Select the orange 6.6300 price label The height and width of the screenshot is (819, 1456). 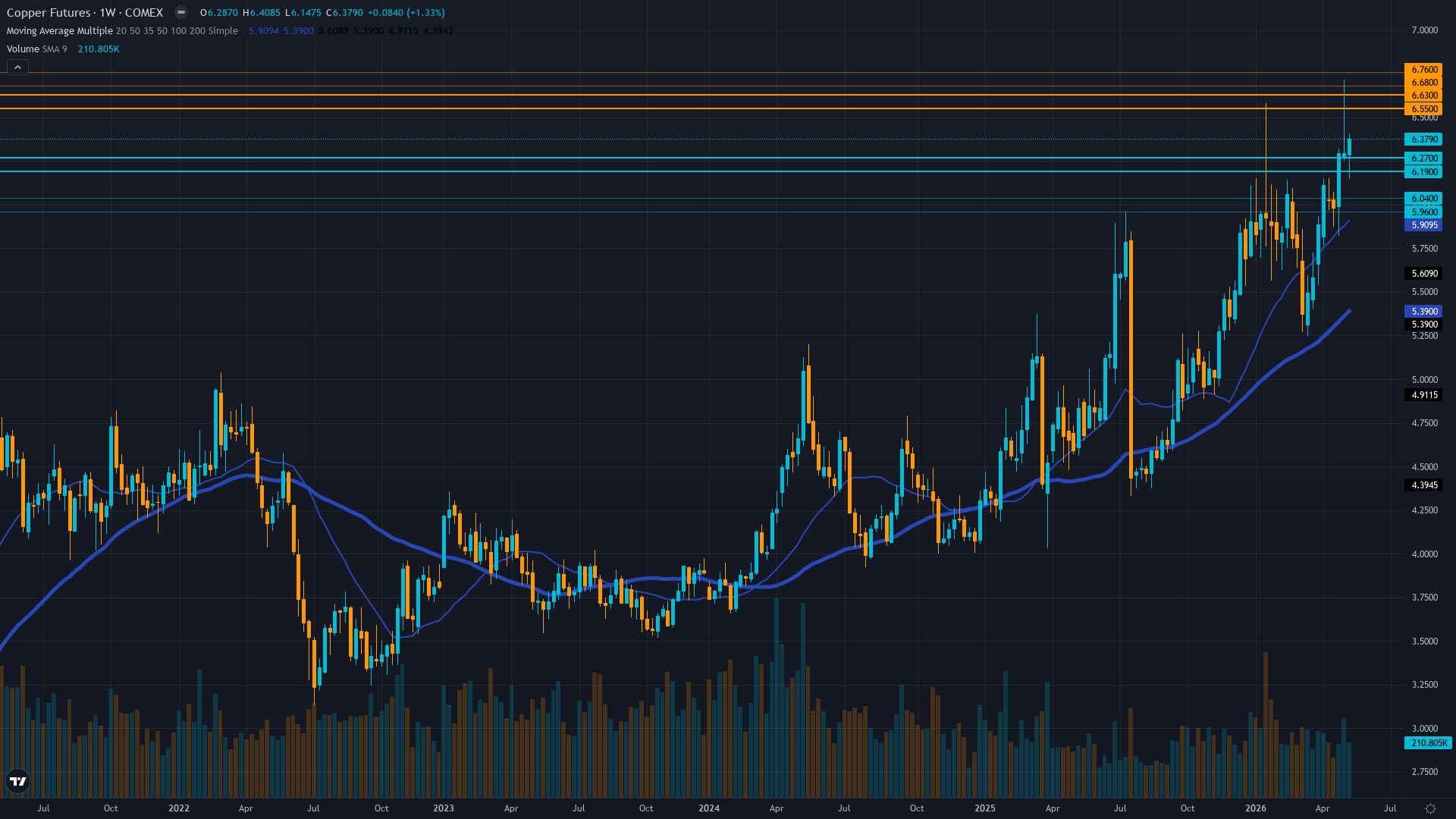[x=1423, y=96]
